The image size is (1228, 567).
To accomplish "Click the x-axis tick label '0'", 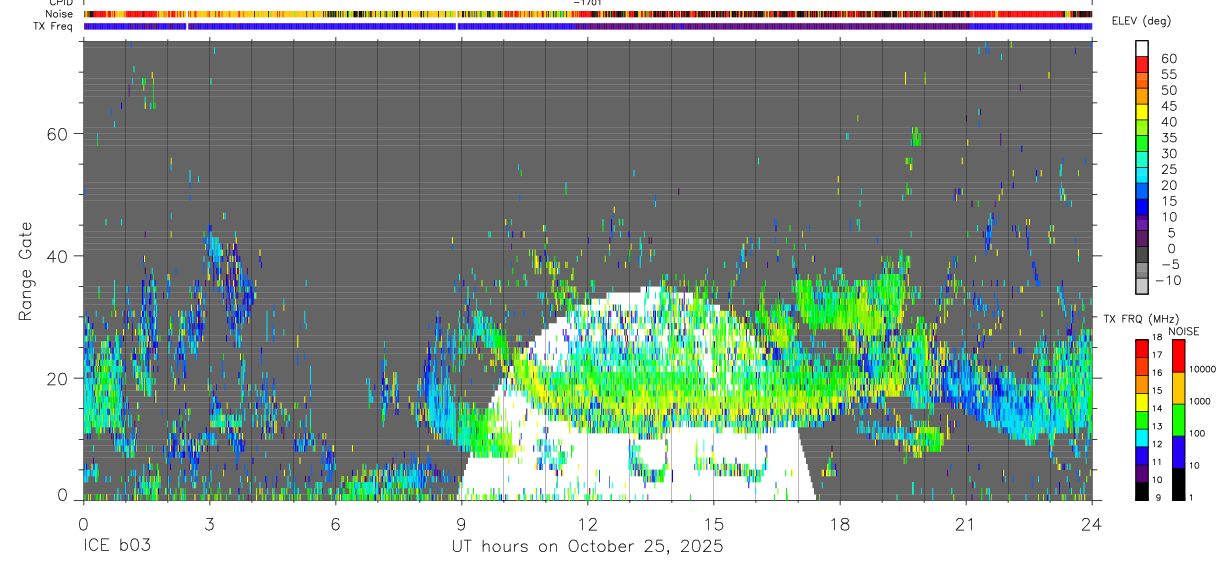I will click(83, 524).
